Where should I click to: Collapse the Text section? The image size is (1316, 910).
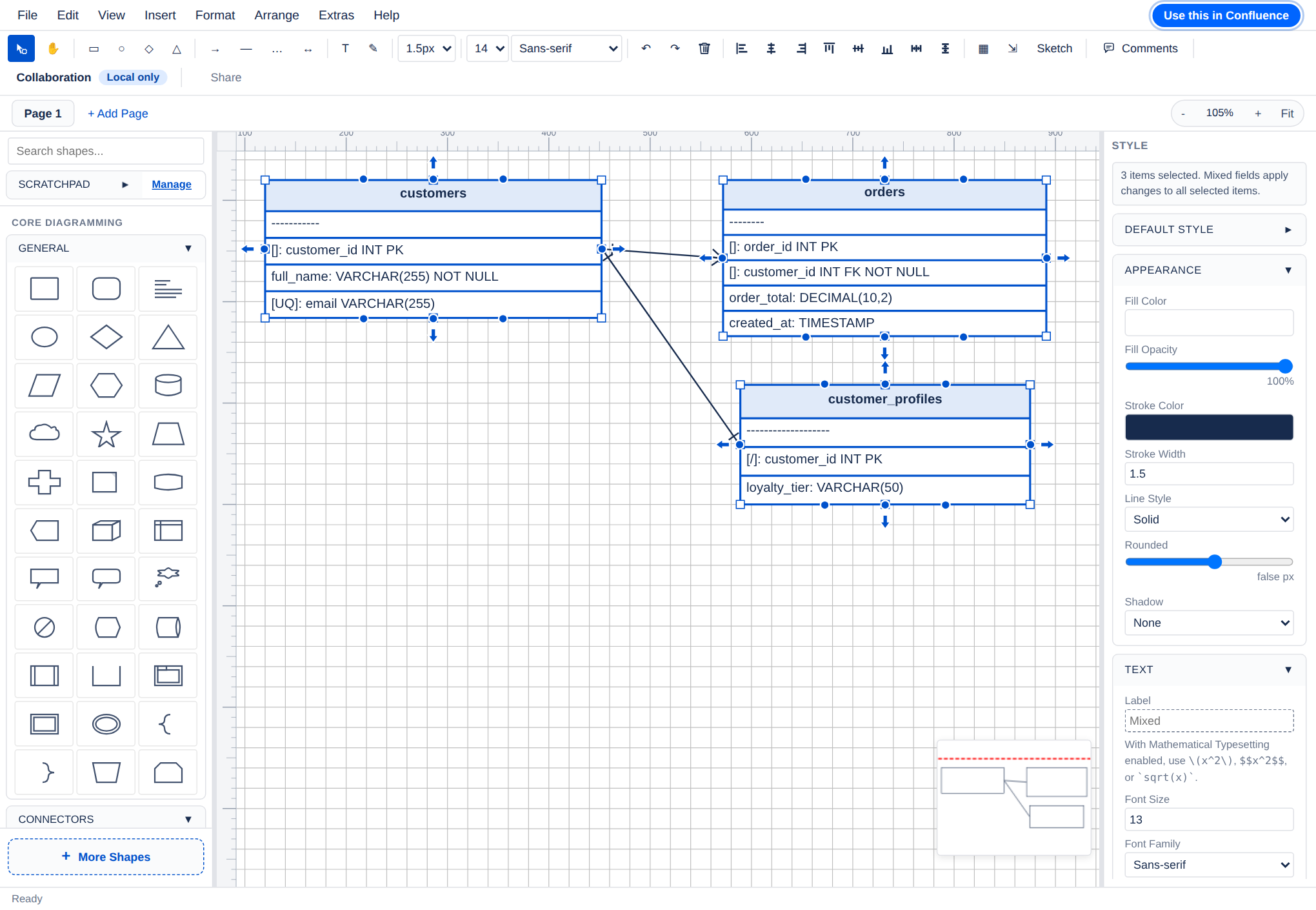pyautogui.click(x=1209, y=670)
